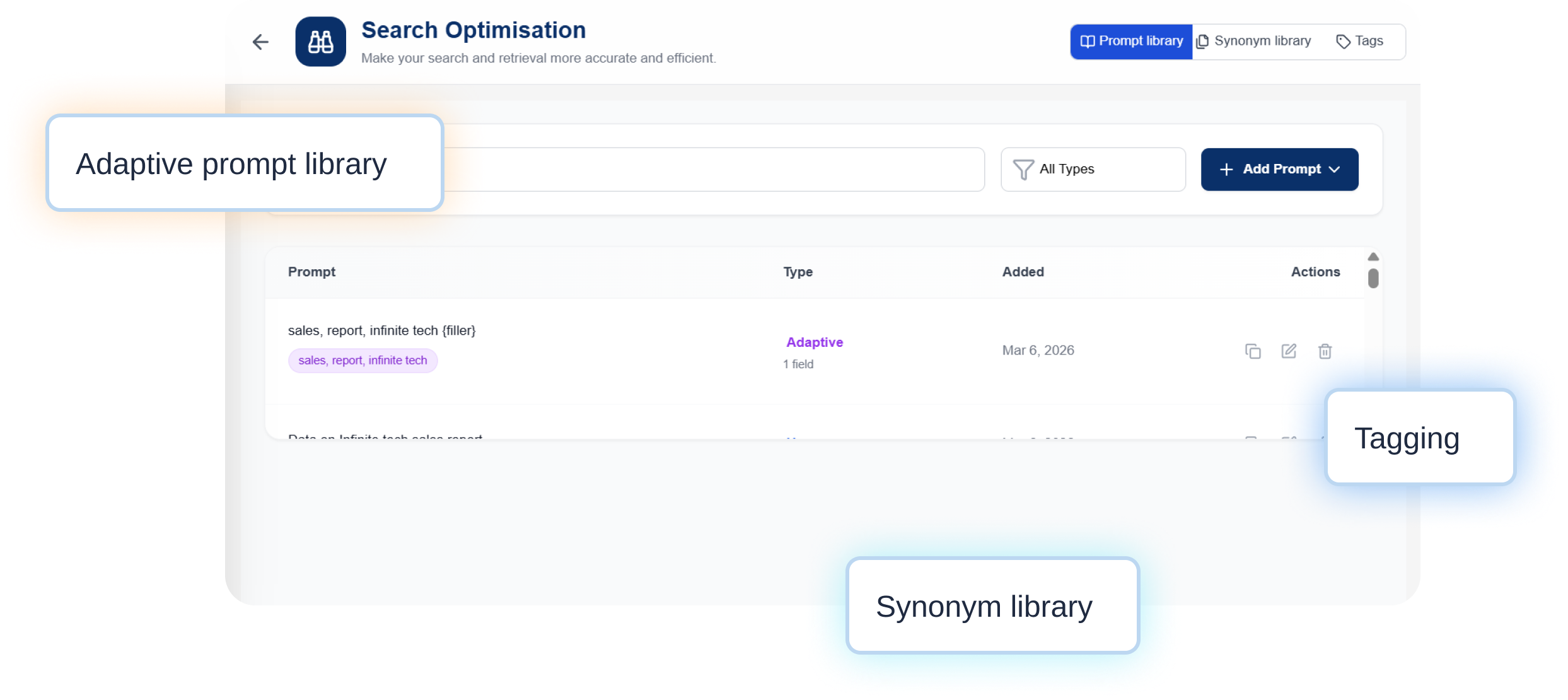
Task: Click the back arrow to leave Search Optimisation
Action: coord(260,42)
